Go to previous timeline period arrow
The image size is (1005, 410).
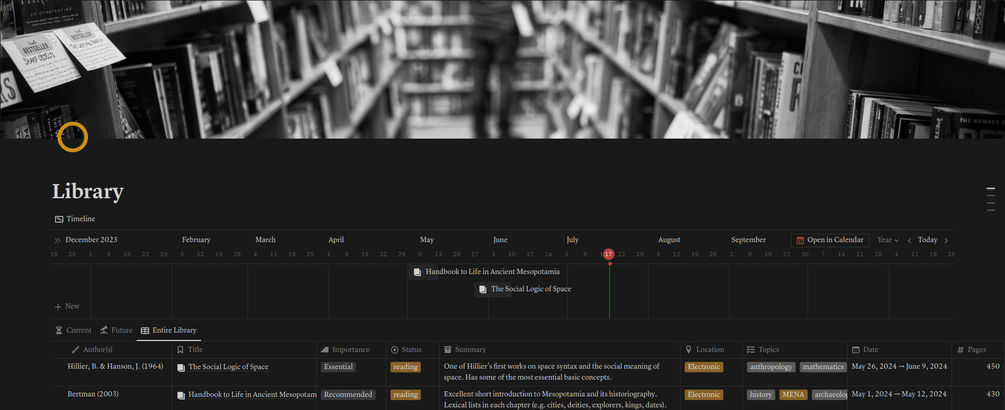click(x=909, y=240)
